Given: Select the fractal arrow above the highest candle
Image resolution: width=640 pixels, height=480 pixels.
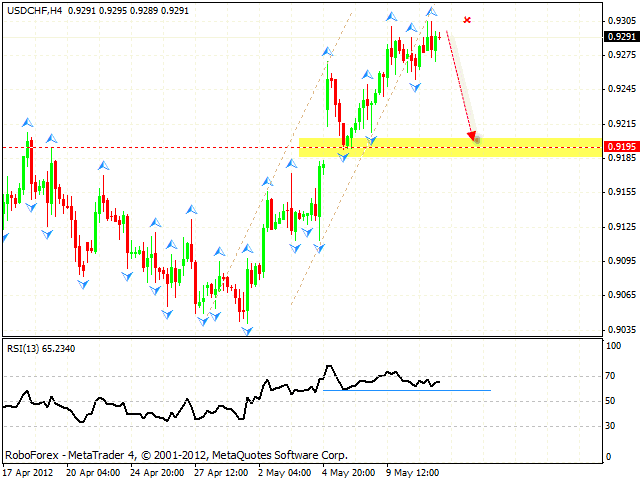Looking at the screenshot, I should tap(431, 12).
